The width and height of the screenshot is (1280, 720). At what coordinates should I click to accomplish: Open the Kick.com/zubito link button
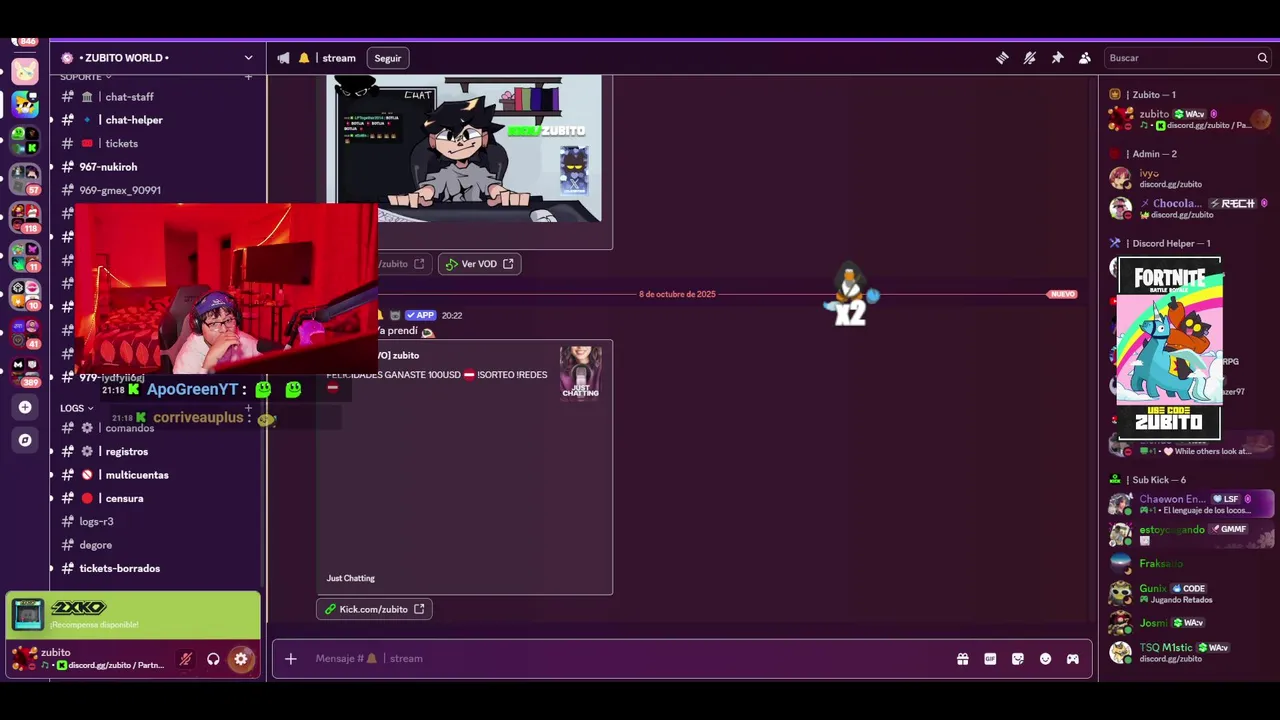click(x=374, y=609)
